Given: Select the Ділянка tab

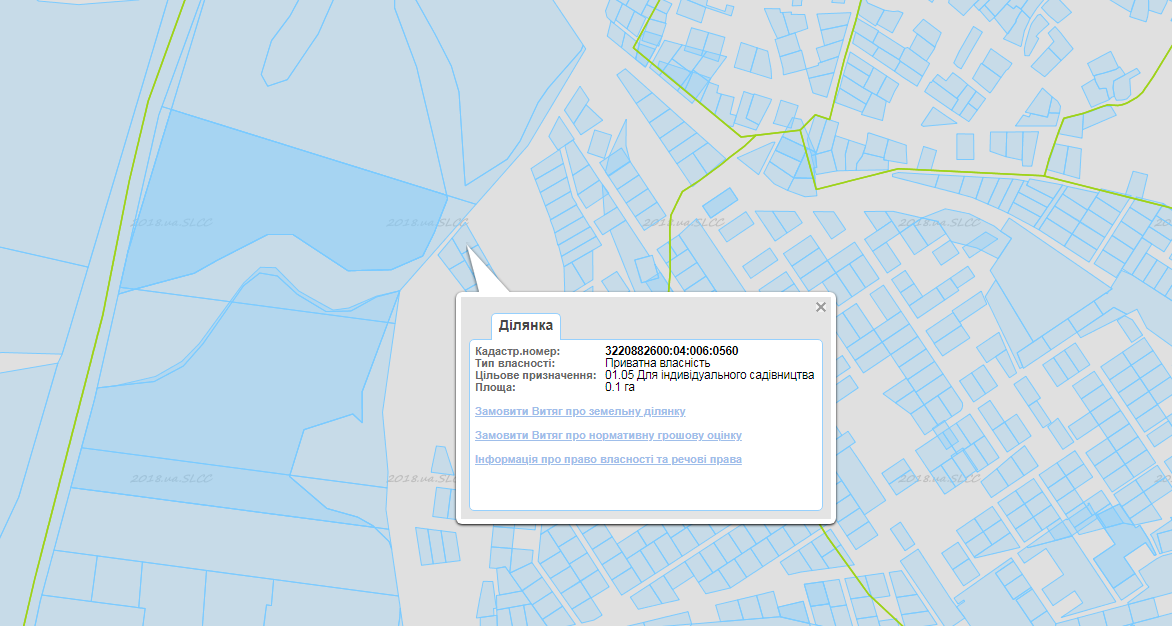Looking at the screenshot, I should 526,326.
